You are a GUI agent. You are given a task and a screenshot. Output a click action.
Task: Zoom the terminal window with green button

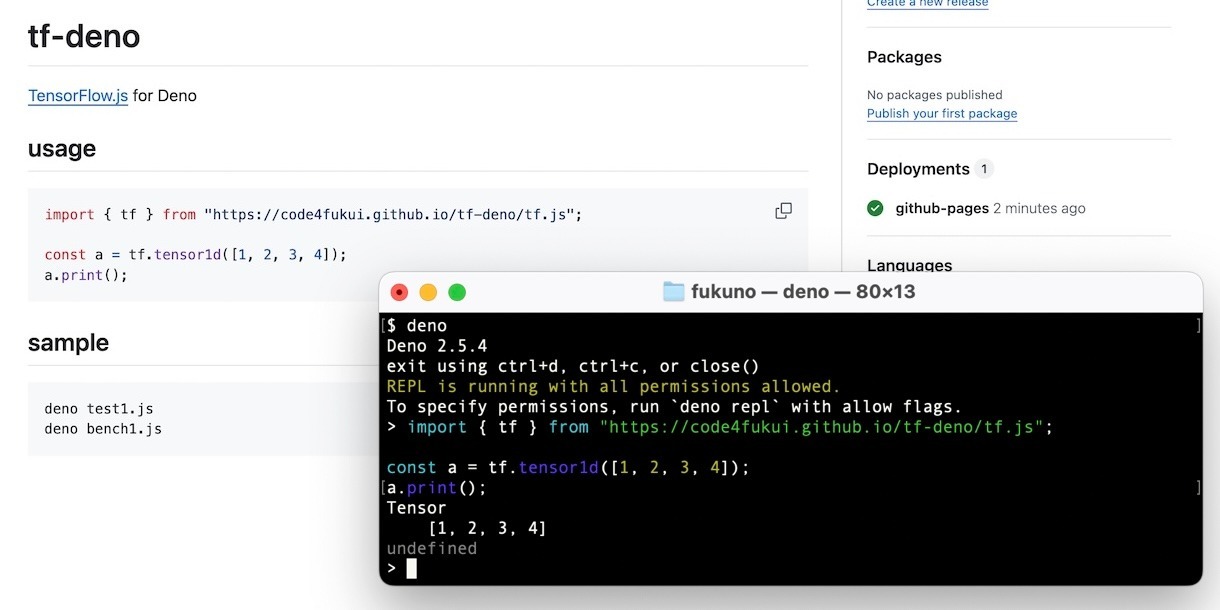[x=457, y=293]
